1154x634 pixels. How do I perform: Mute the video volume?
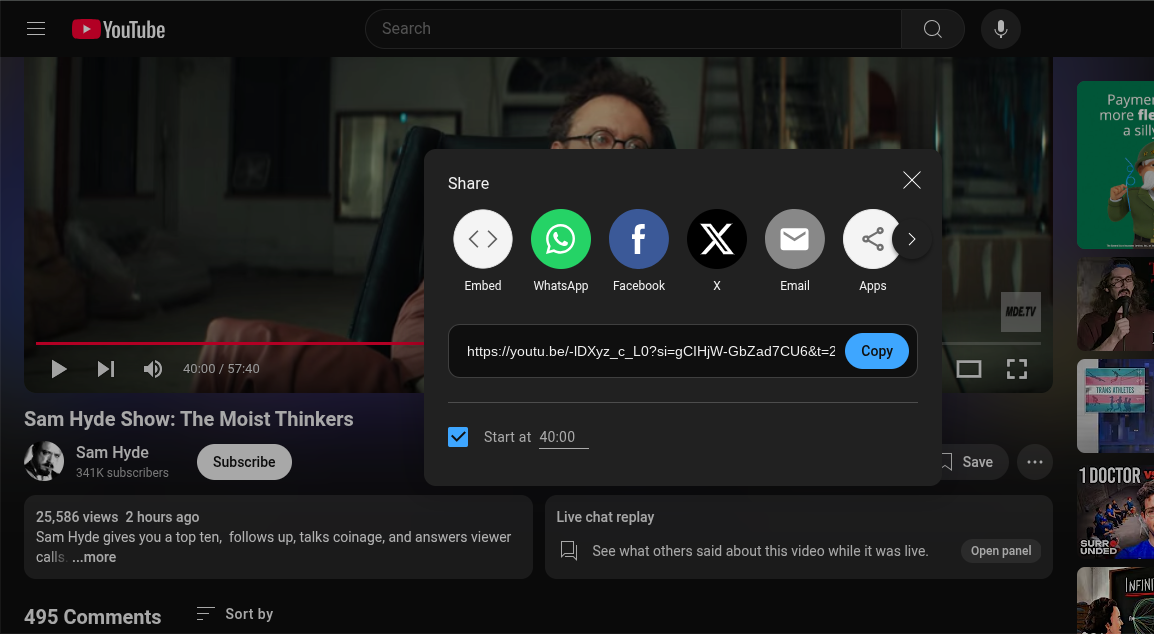tap(152, 369)
